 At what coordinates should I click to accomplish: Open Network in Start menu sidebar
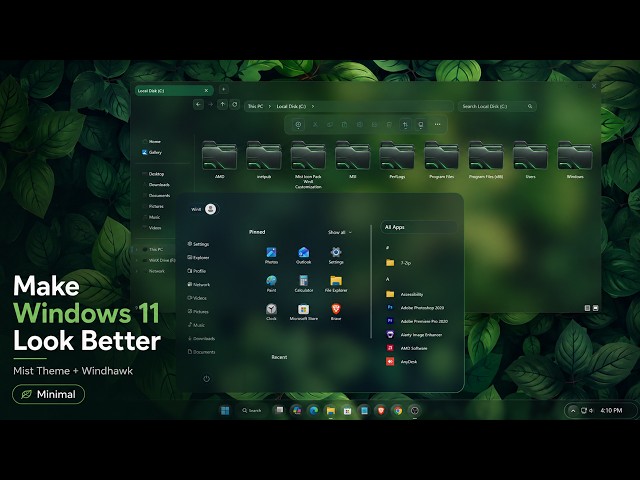click(198, 284)
